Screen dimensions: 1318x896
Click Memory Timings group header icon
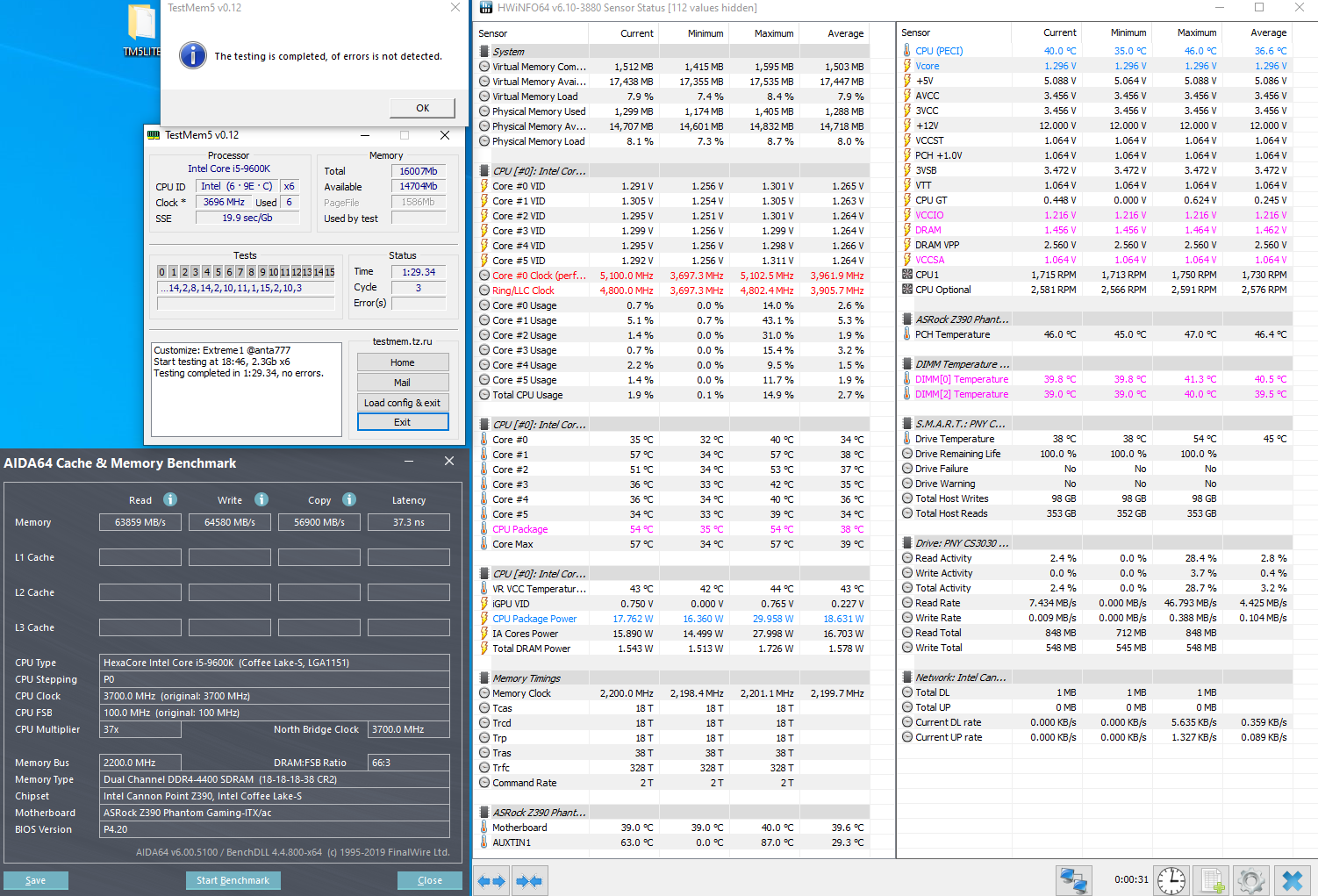coord(484,678)
